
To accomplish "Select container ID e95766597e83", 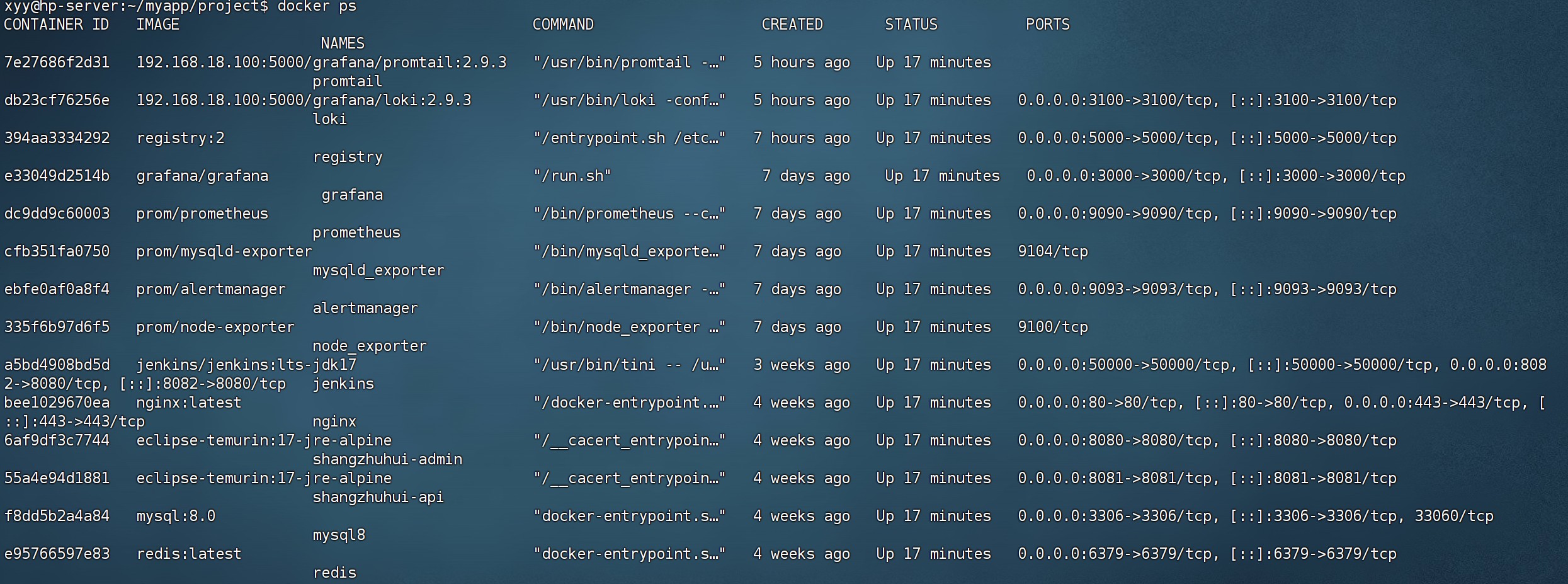I will click(57, 554).
